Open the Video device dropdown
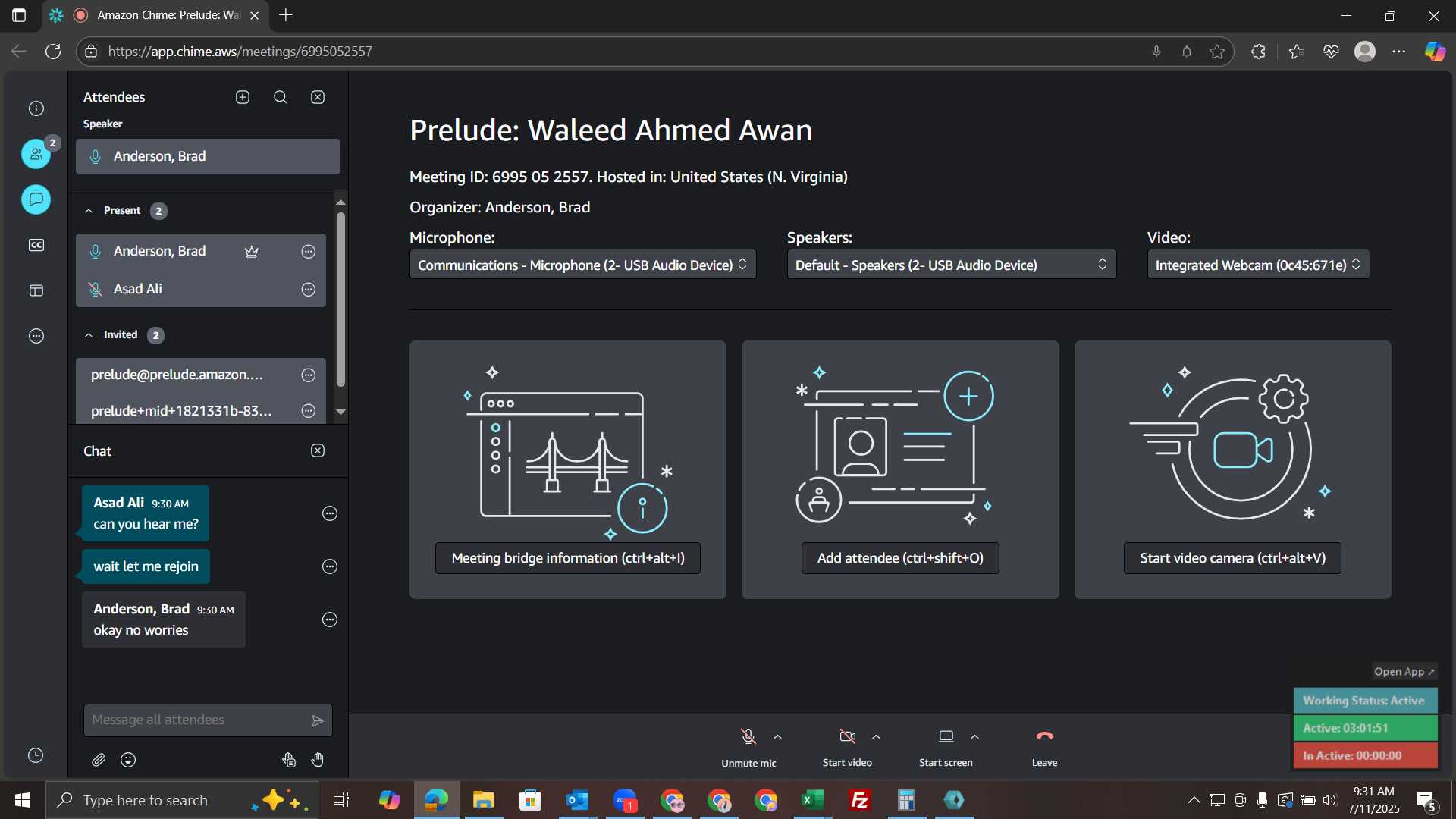The image size is (1456, 819). click(x=1258, y=265)
